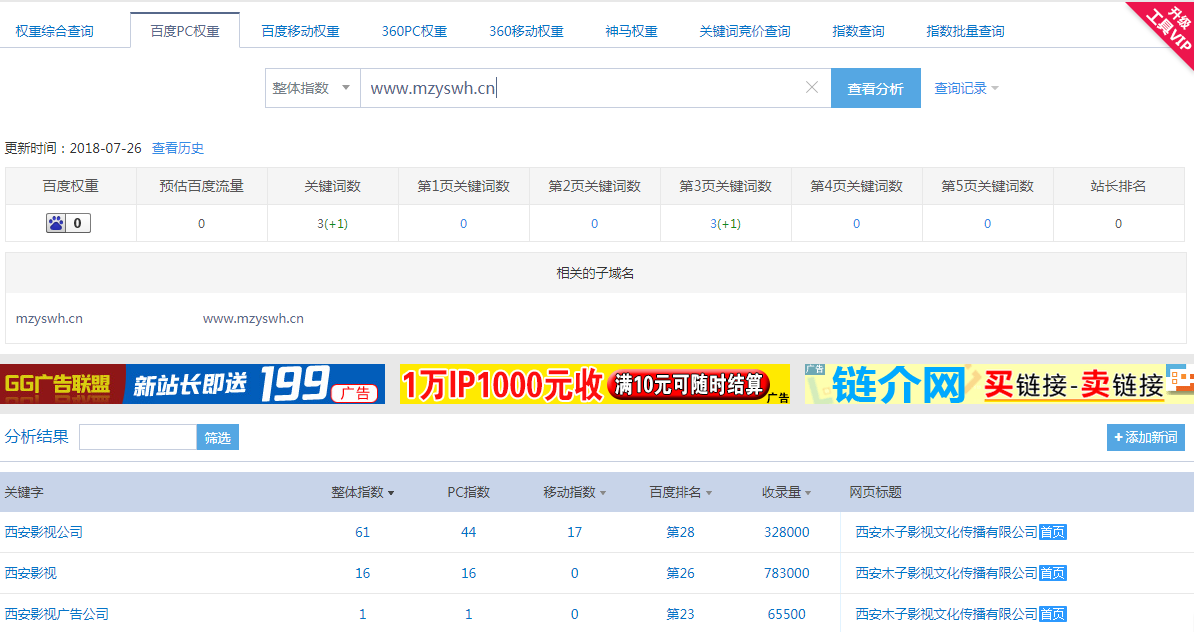
Task: Sort results by 收录量 column
Action: click(x=786, y=492)
